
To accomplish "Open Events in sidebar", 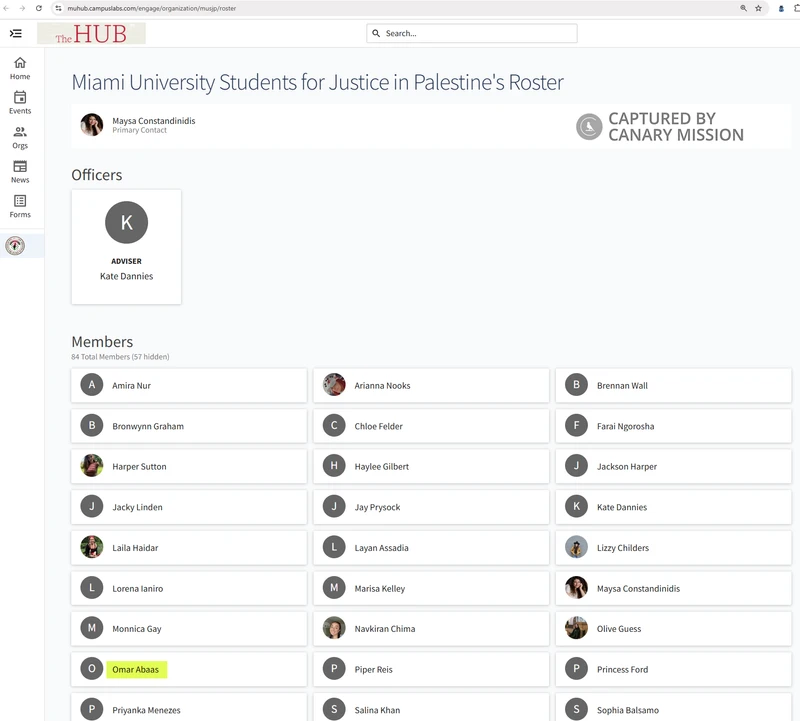I will (x=20, y=103).
